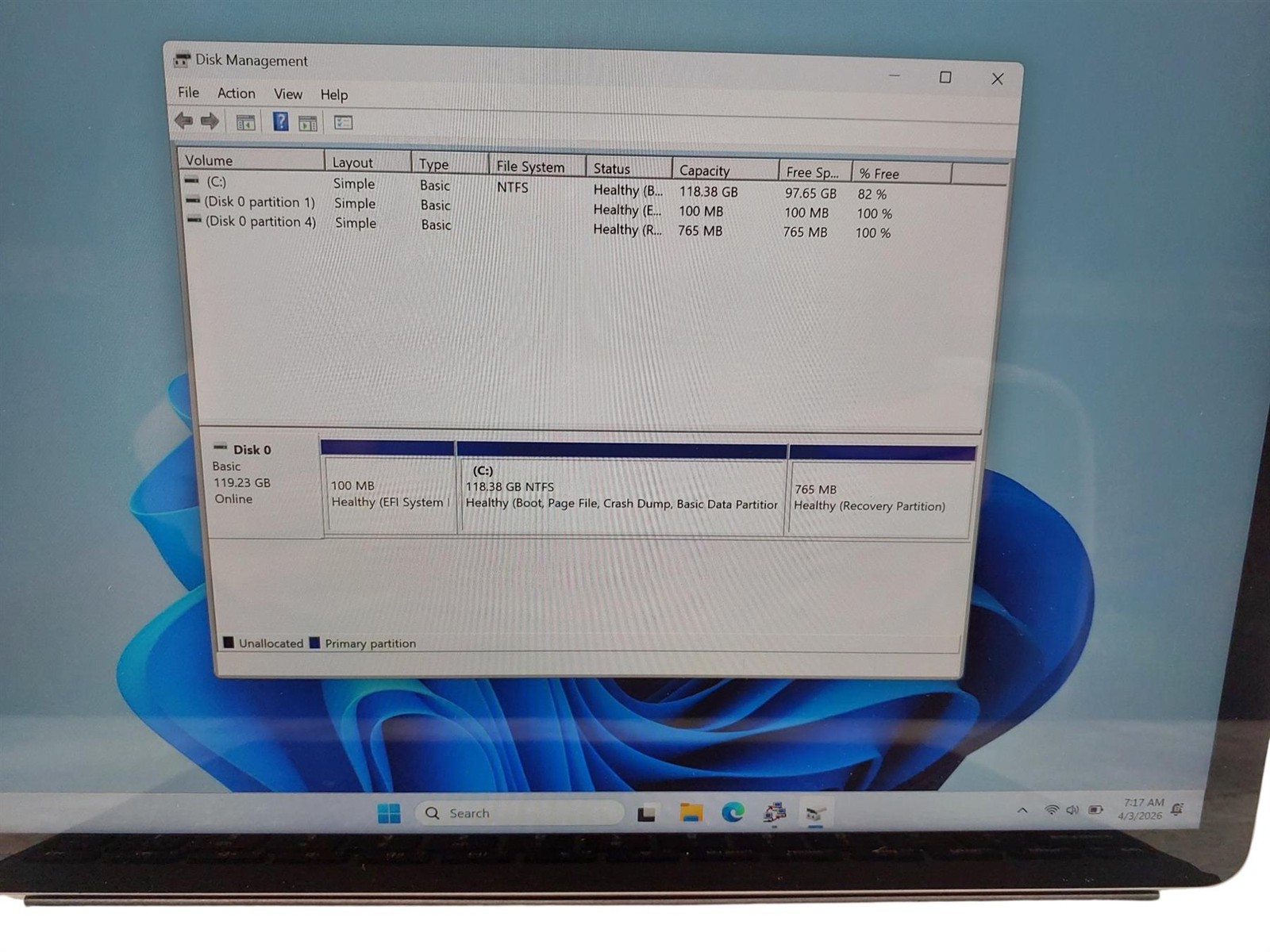Viewport: 1270px width, 952px height.
Task: Click the Primary partition legend color swatch
Action: tap(315, 643)
